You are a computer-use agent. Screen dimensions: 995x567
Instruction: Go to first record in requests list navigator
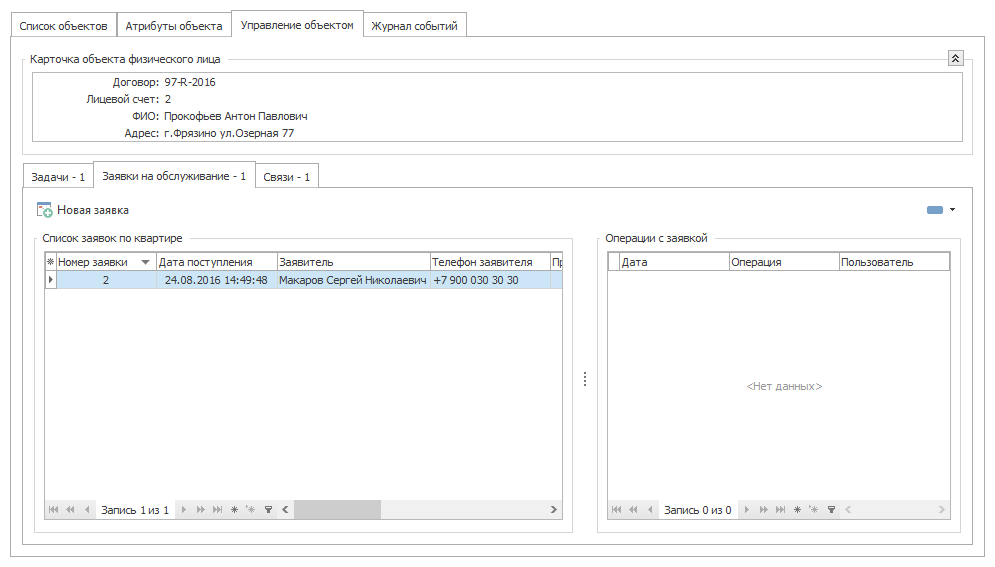point(53,509)
